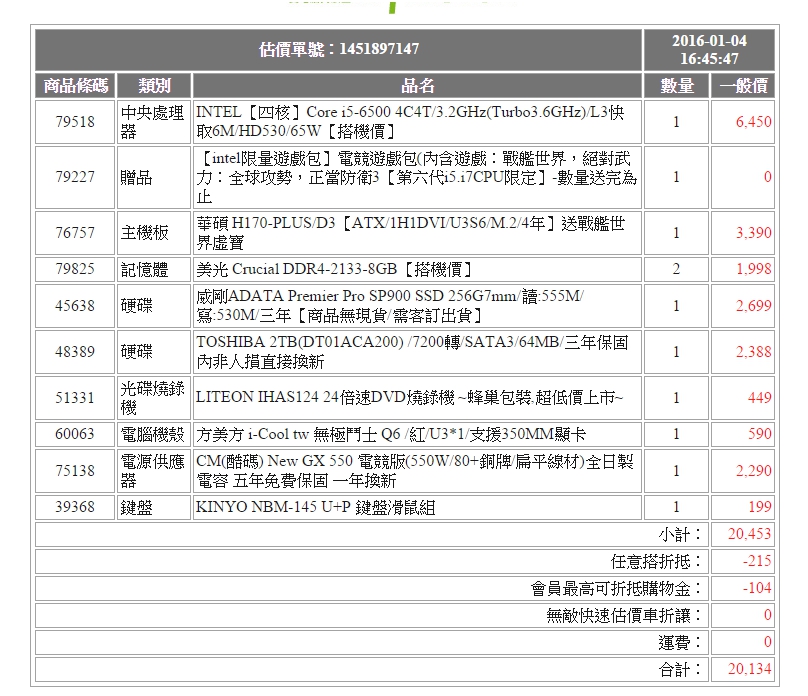Screen dimensions: 808x696
Task: Click the 小計 label
Action: 680,535
